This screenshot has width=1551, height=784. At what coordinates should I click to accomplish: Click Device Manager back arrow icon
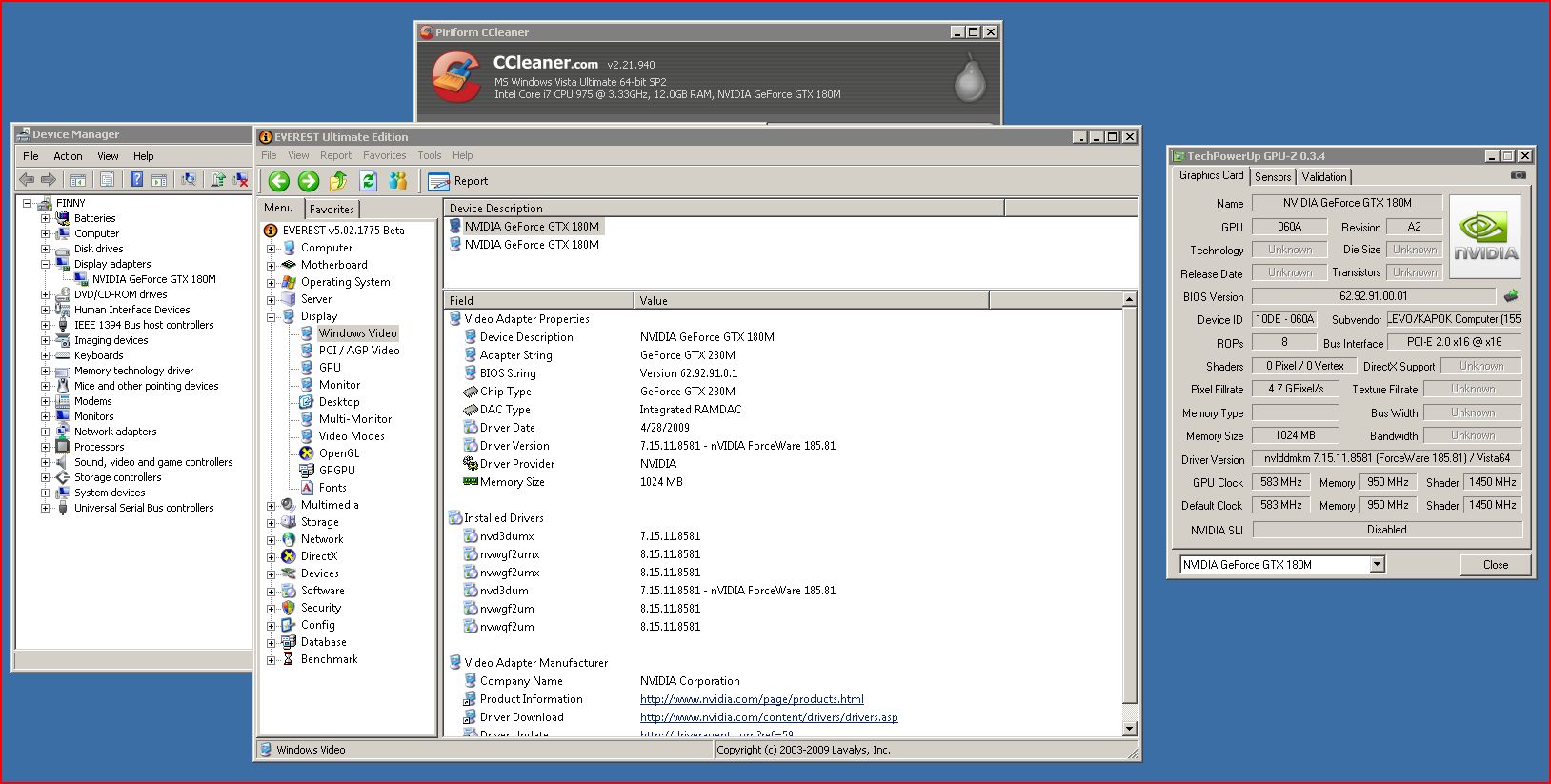coord(27,179)
